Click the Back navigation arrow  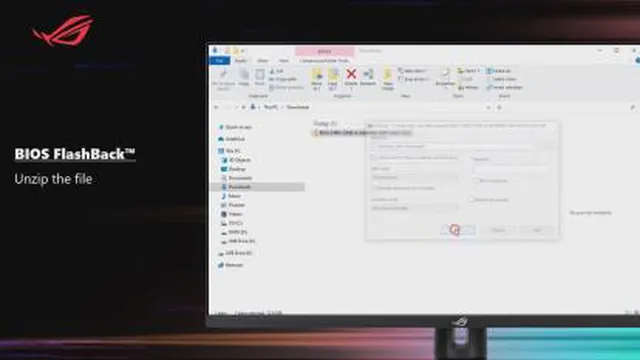(x=216, y=107)
